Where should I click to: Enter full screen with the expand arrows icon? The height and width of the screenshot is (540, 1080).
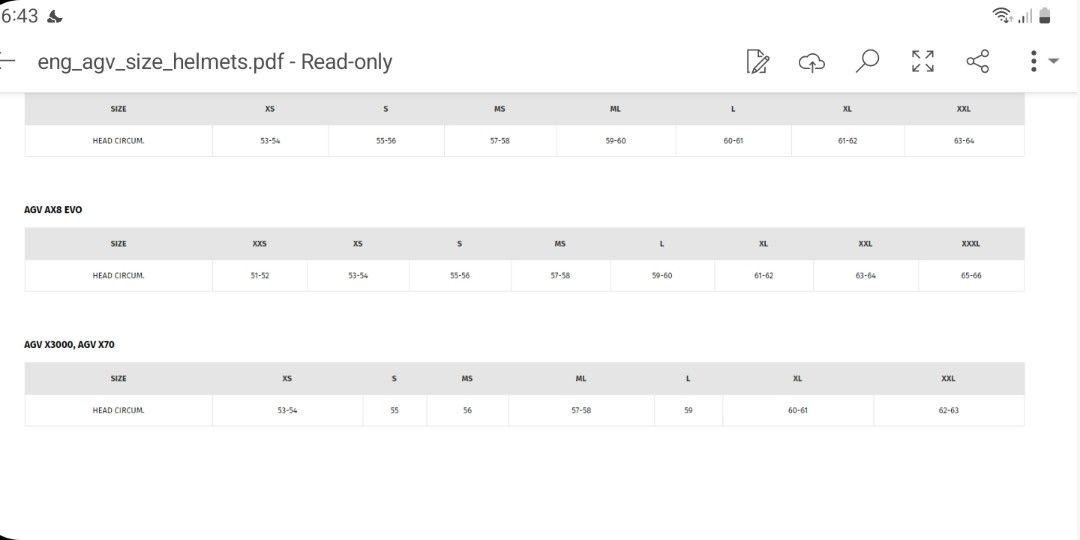click(922, 61)
